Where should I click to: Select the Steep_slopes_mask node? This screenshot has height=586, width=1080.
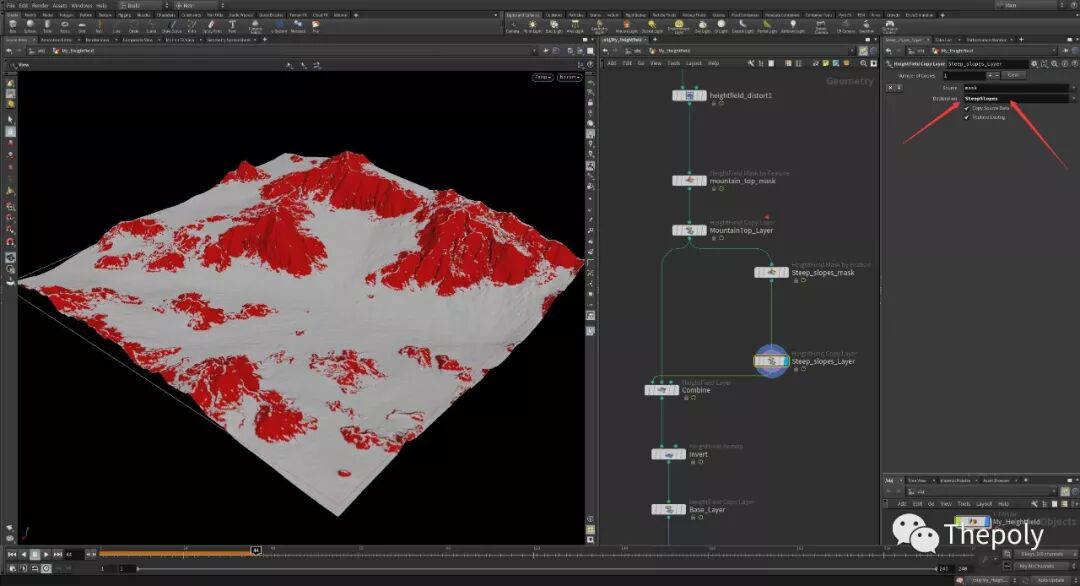pos(772,272)
